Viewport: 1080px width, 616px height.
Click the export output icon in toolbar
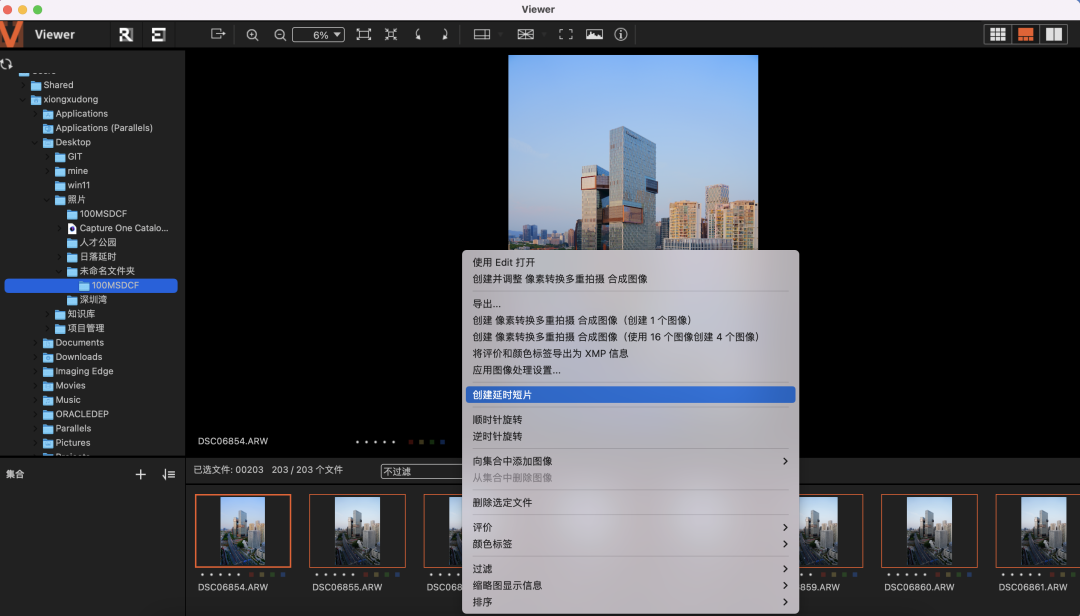[218, 34]
